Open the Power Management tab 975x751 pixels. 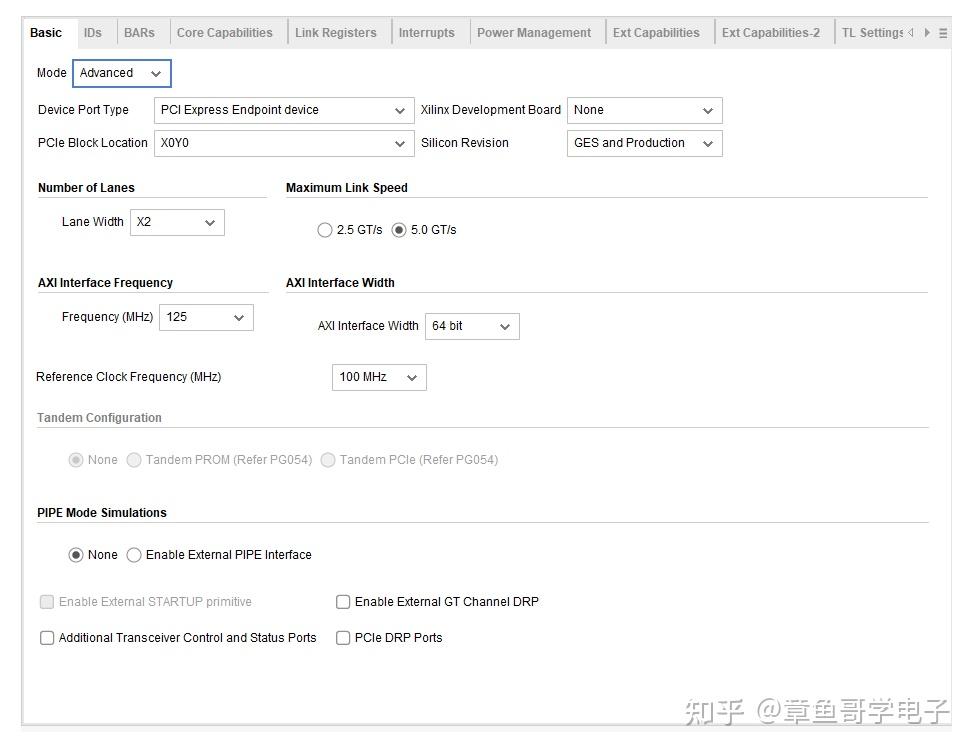tap(535, 31)
